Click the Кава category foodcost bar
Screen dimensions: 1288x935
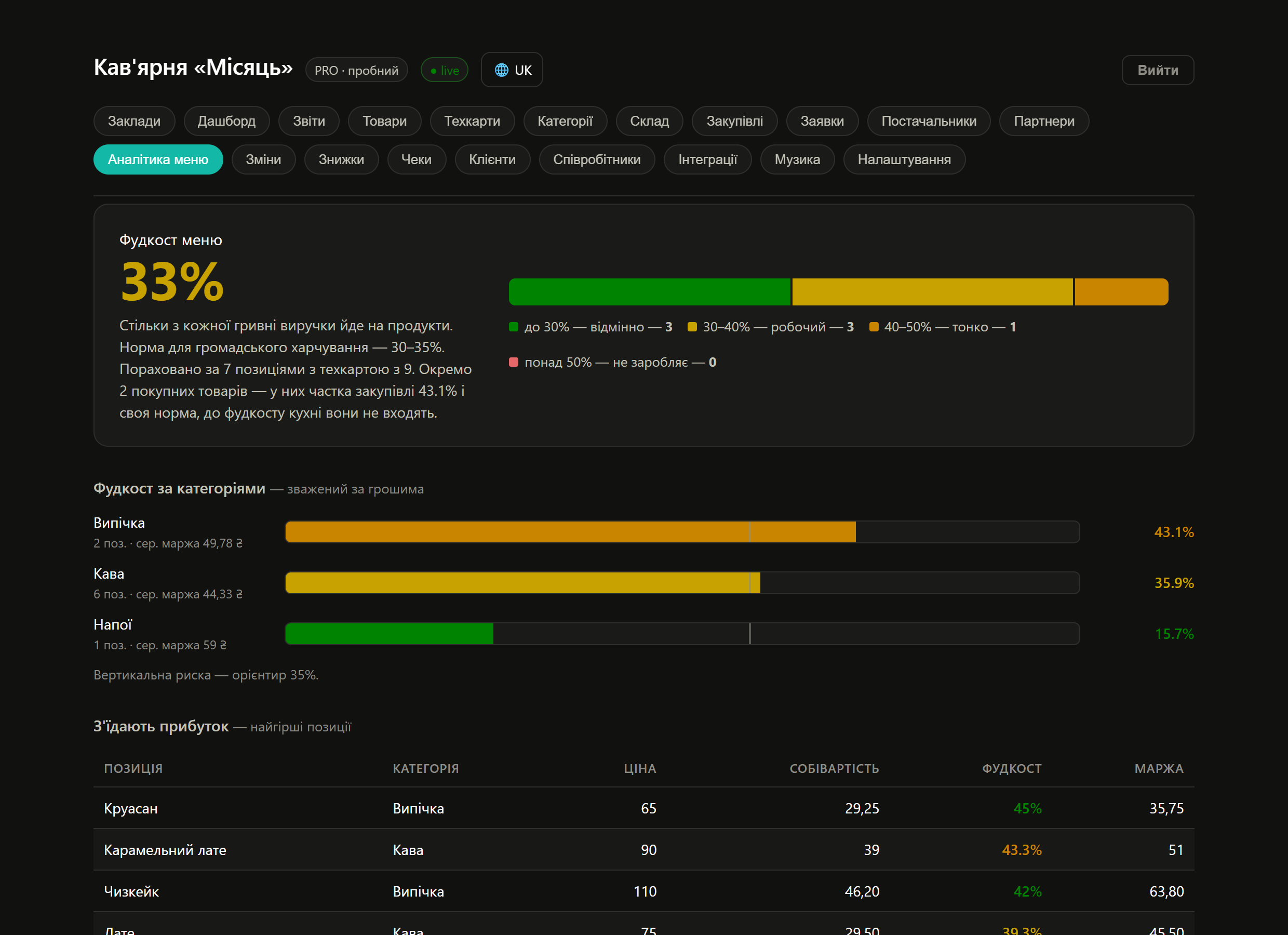(x=682, y=583)
